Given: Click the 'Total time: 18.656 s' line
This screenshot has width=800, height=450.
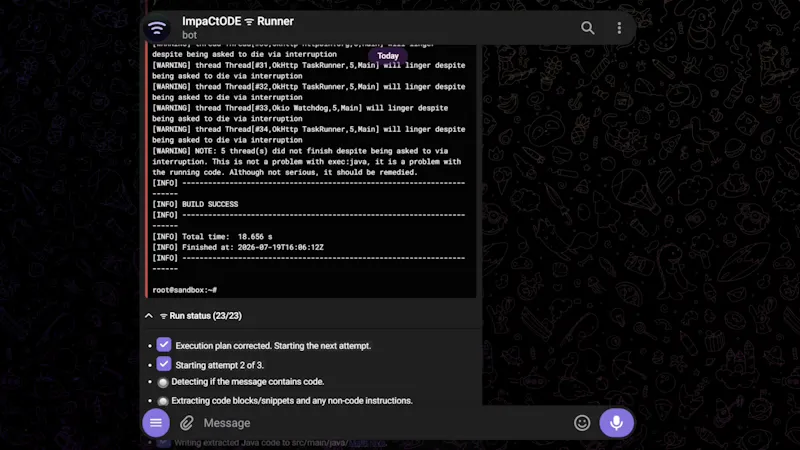Looking at the screenshot, I should [x=212, y=237].
